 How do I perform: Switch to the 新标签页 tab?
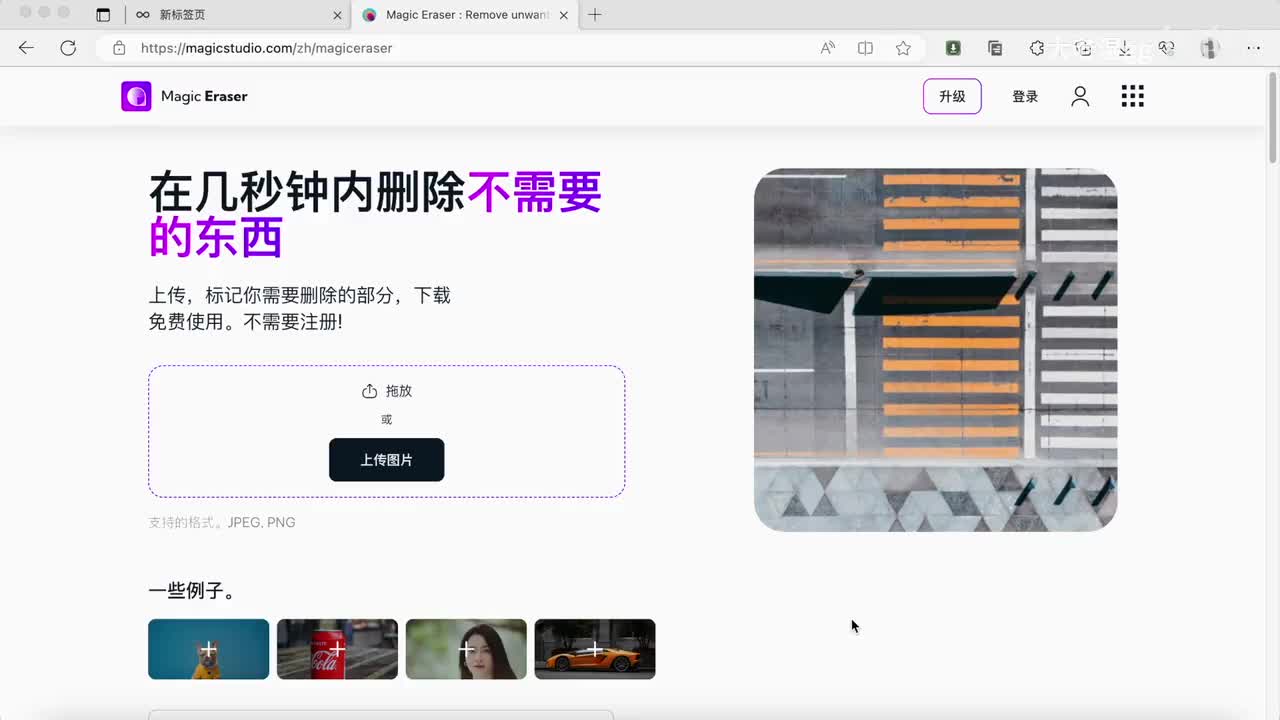coord(230,15)
